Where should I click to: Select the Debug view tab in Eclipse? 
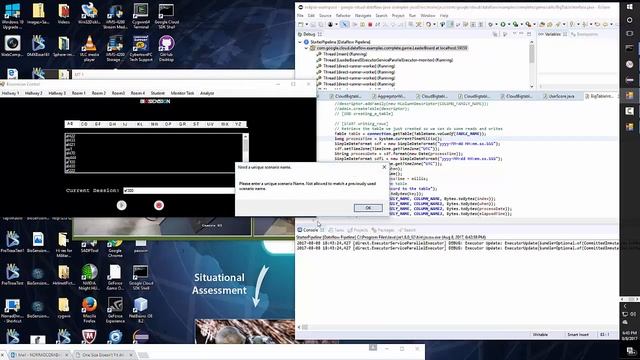pyautogui.click(x=310, y=34)
